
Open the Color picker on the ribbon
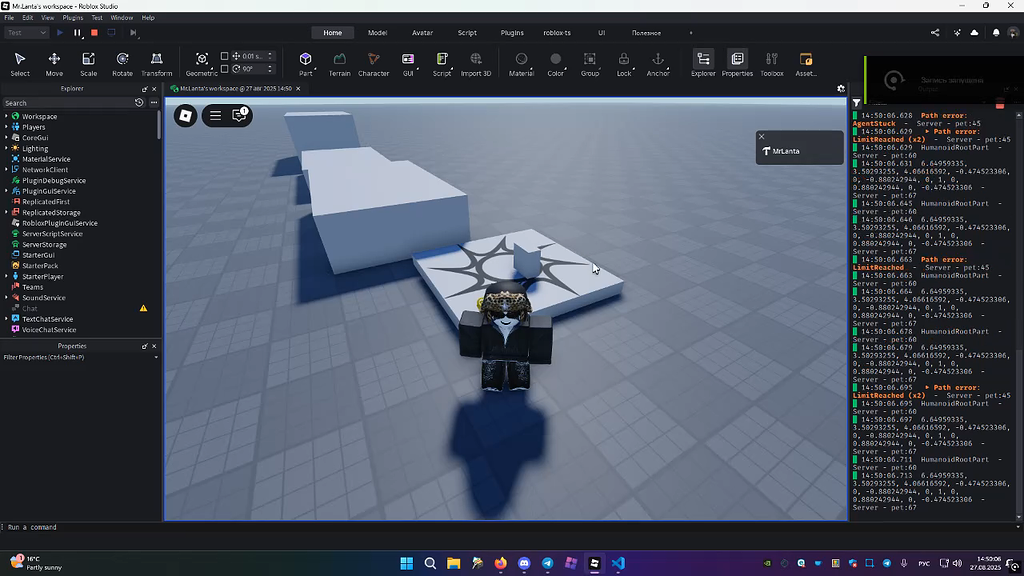click(555, 62)
